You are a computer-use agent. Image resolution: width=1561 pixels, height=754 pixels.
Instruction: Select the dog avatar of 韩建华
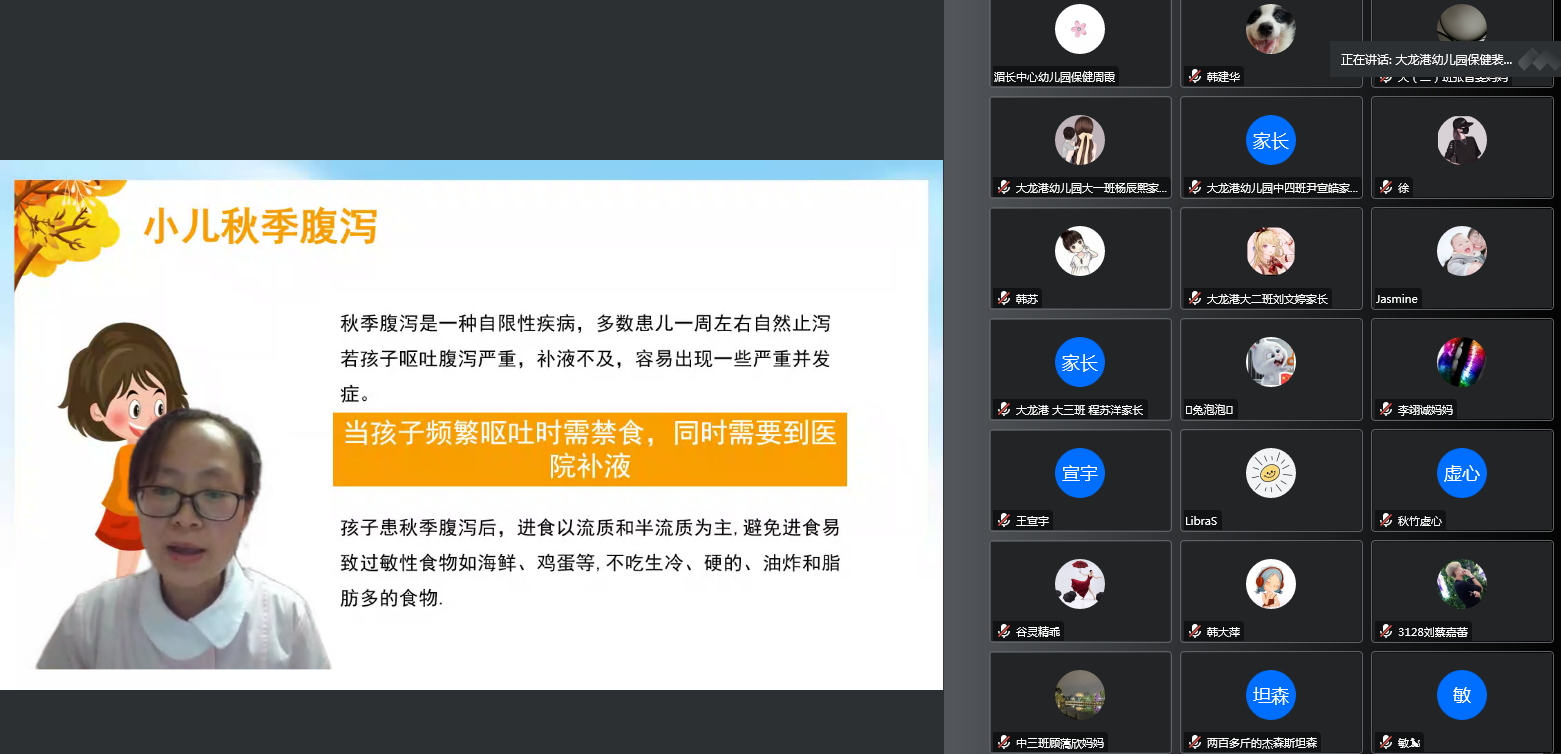coord(1271,29)
